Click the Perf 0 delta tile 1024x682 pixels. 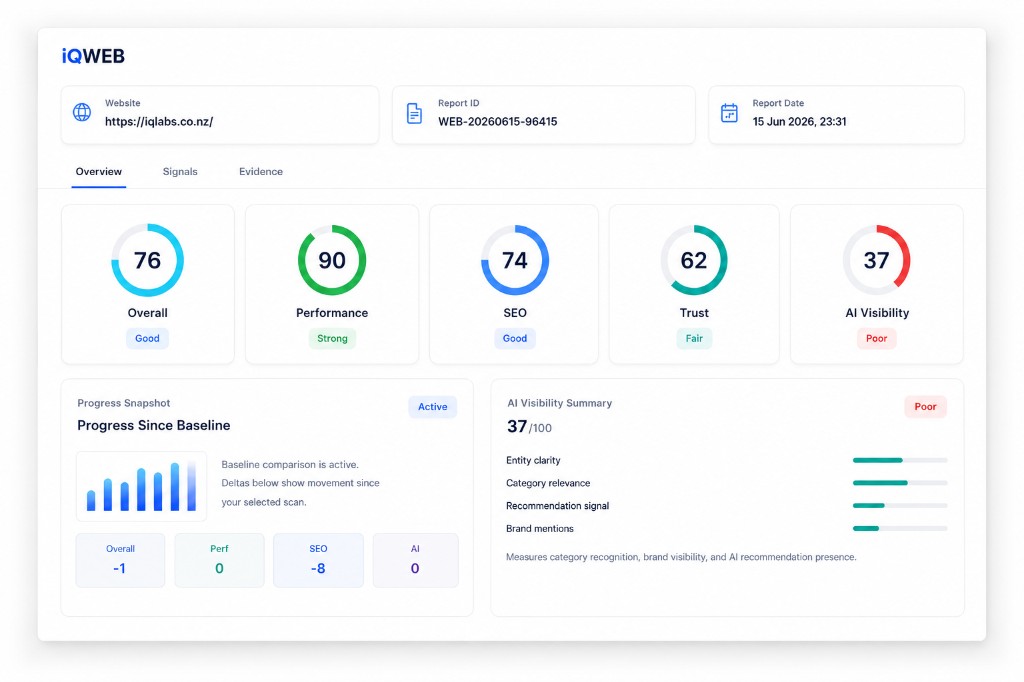tap(219, 560)
